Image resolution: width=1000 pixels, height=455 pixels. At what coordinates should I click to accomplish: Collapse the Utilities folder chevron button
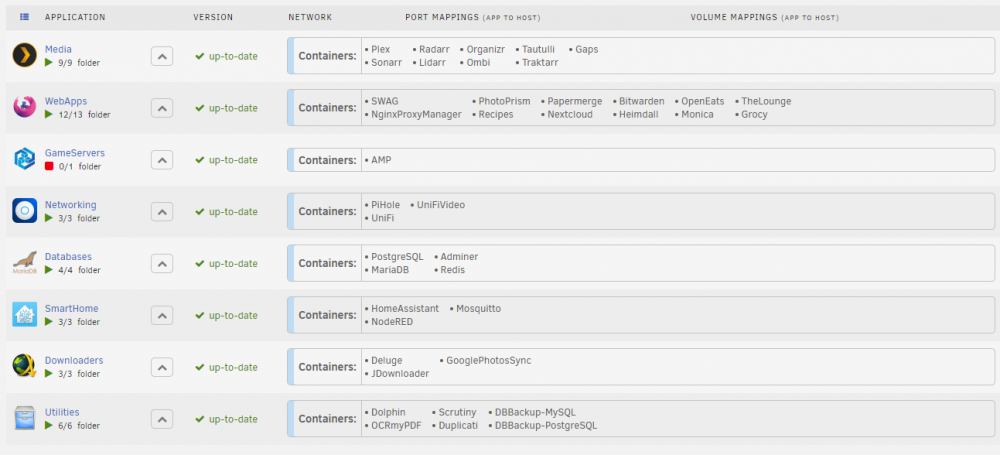click(162, 419)
